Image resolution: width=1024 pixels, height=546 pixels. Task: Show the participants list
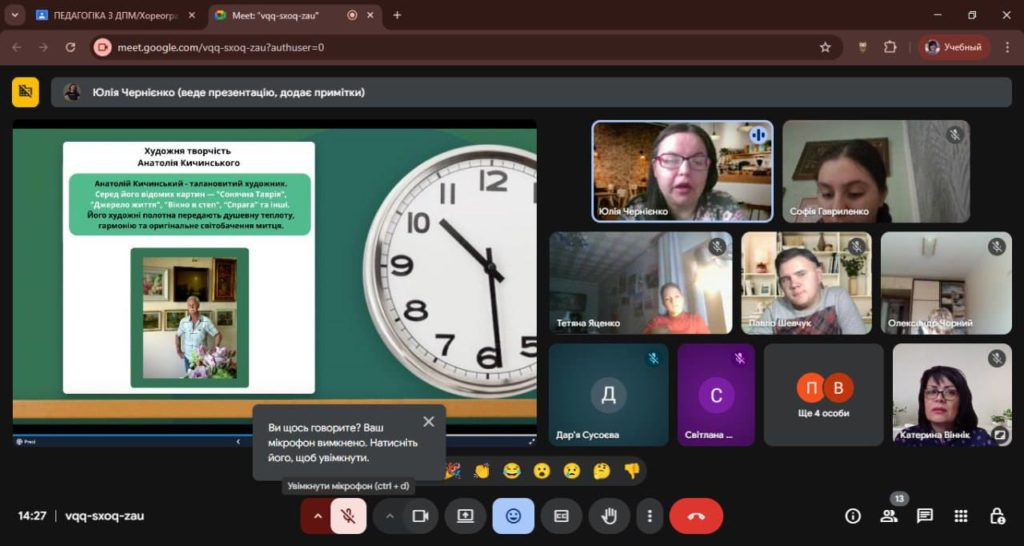pos(888,516)
